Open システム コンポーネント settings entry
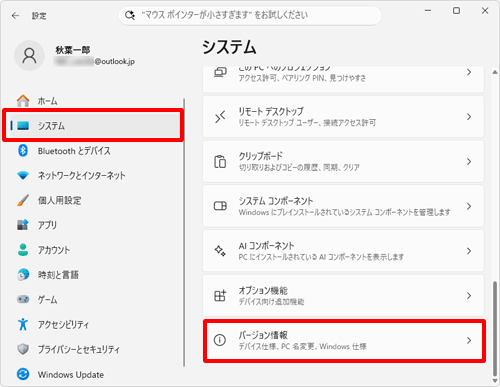 pos(343,206)
